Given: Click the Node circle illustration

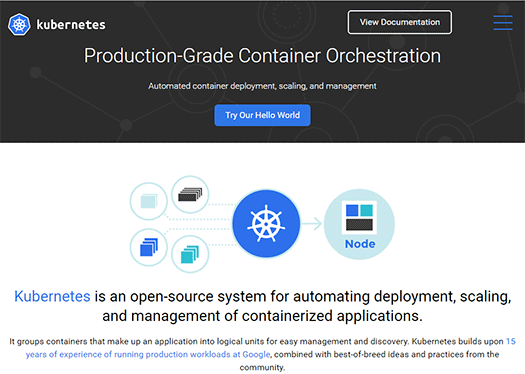Looking at the screenshot, I should coord(360,224).
